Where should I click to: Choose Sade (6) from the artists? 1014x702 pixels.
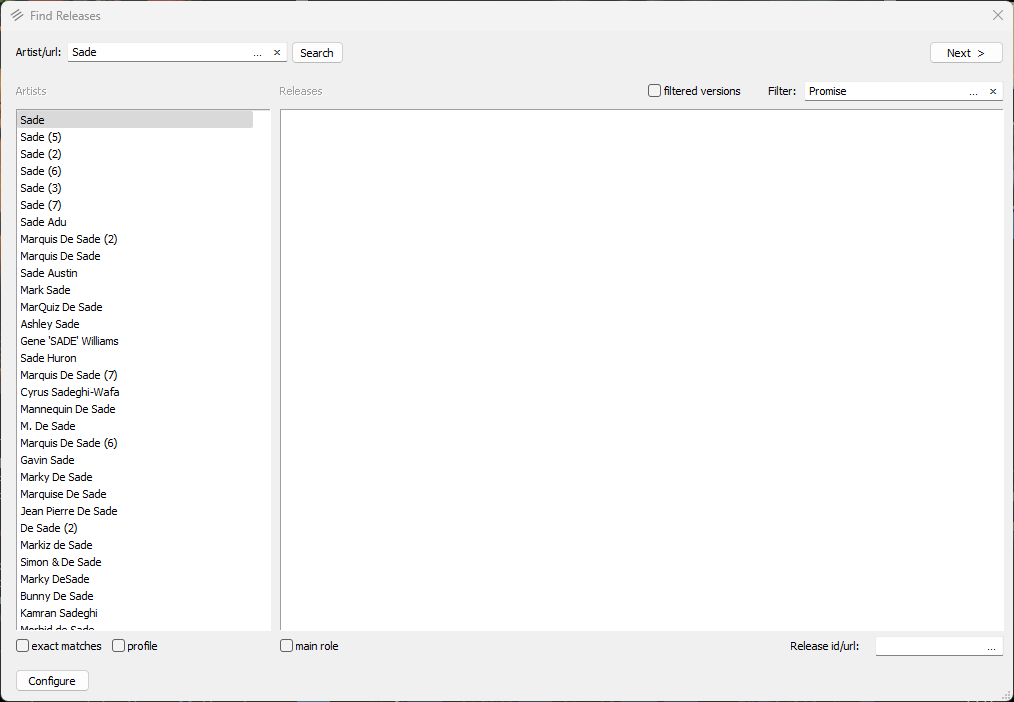135,171
